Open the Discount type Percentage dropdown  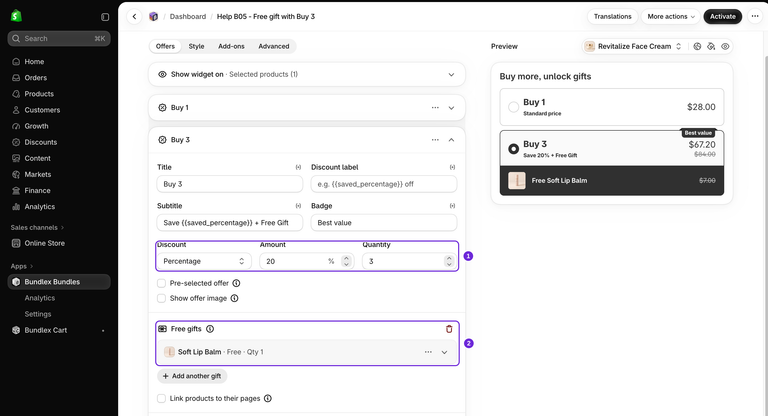point(204,262)
